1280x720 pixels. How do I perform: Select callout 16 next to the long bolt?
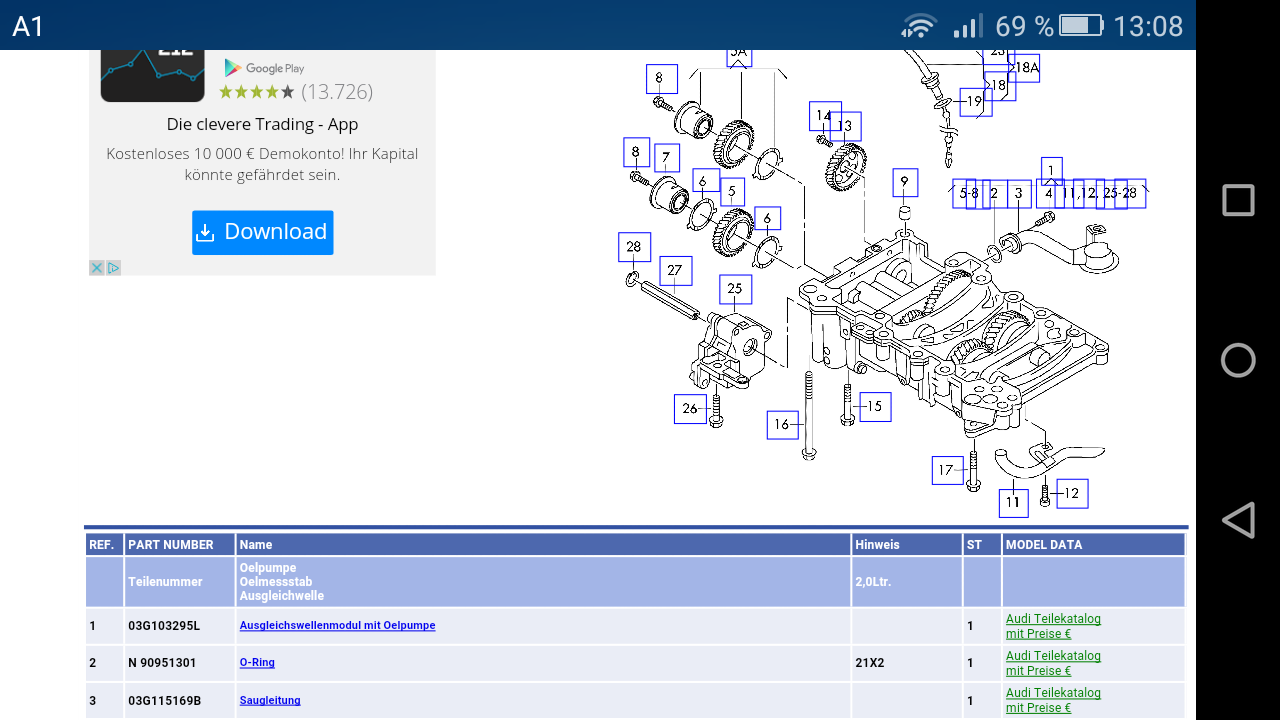(x=782, y=425)
